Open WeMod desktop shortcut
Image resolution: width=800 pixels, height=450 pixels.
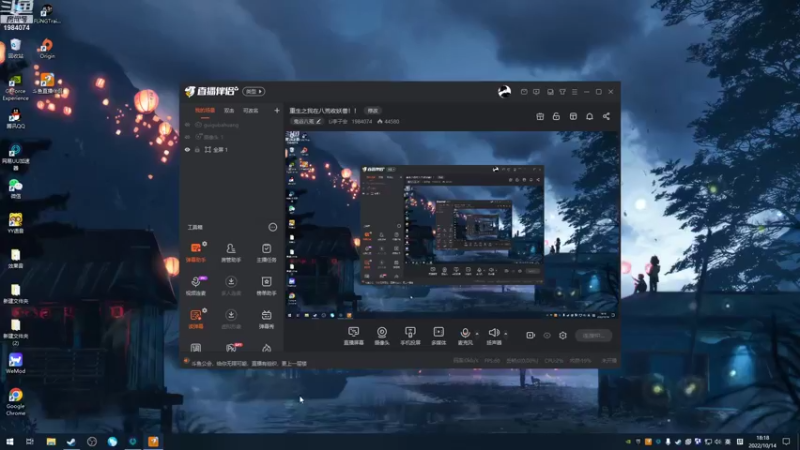coord(15,363)
